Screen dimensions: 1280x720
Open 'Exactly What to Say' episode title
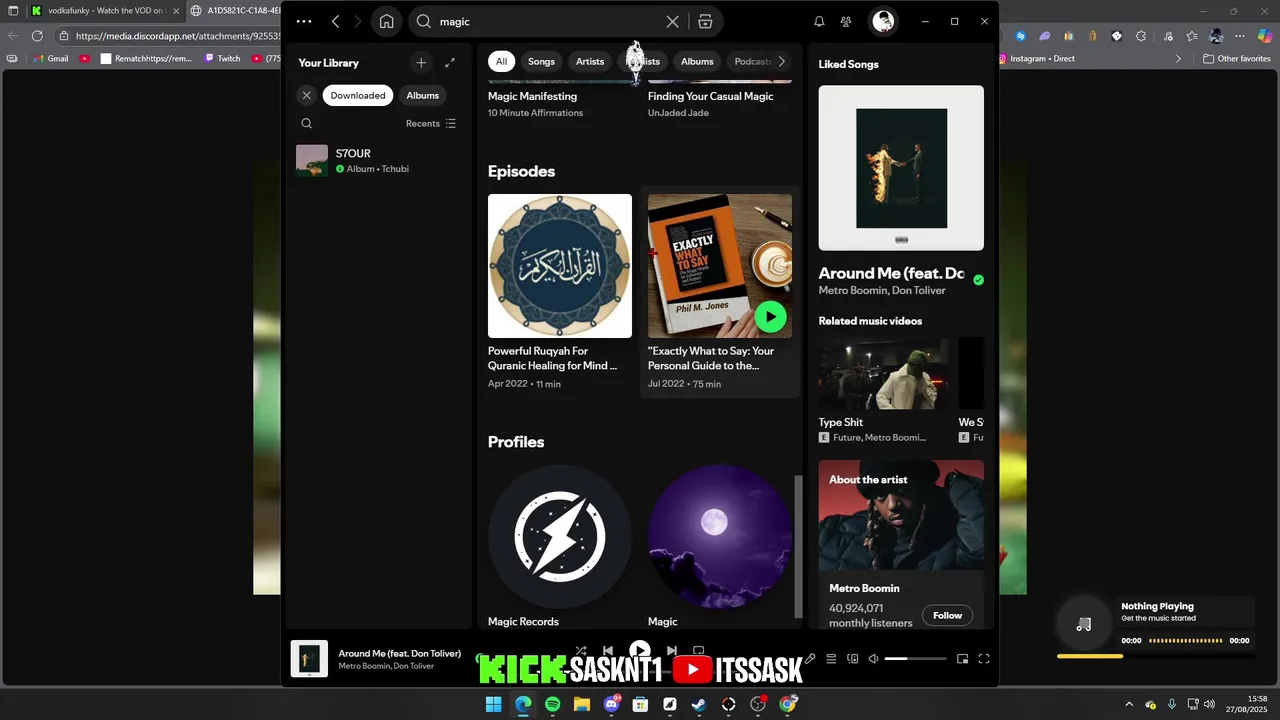(711, 358)
